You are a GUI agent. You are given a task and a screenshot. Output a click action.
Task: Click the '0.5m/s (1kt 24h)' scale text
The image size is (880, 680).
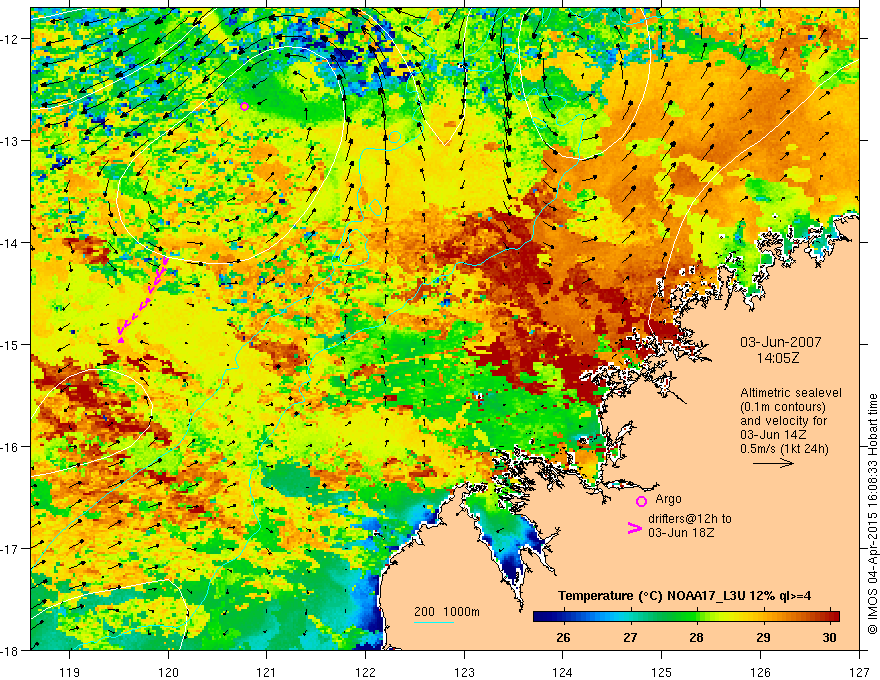pos(784,449)
